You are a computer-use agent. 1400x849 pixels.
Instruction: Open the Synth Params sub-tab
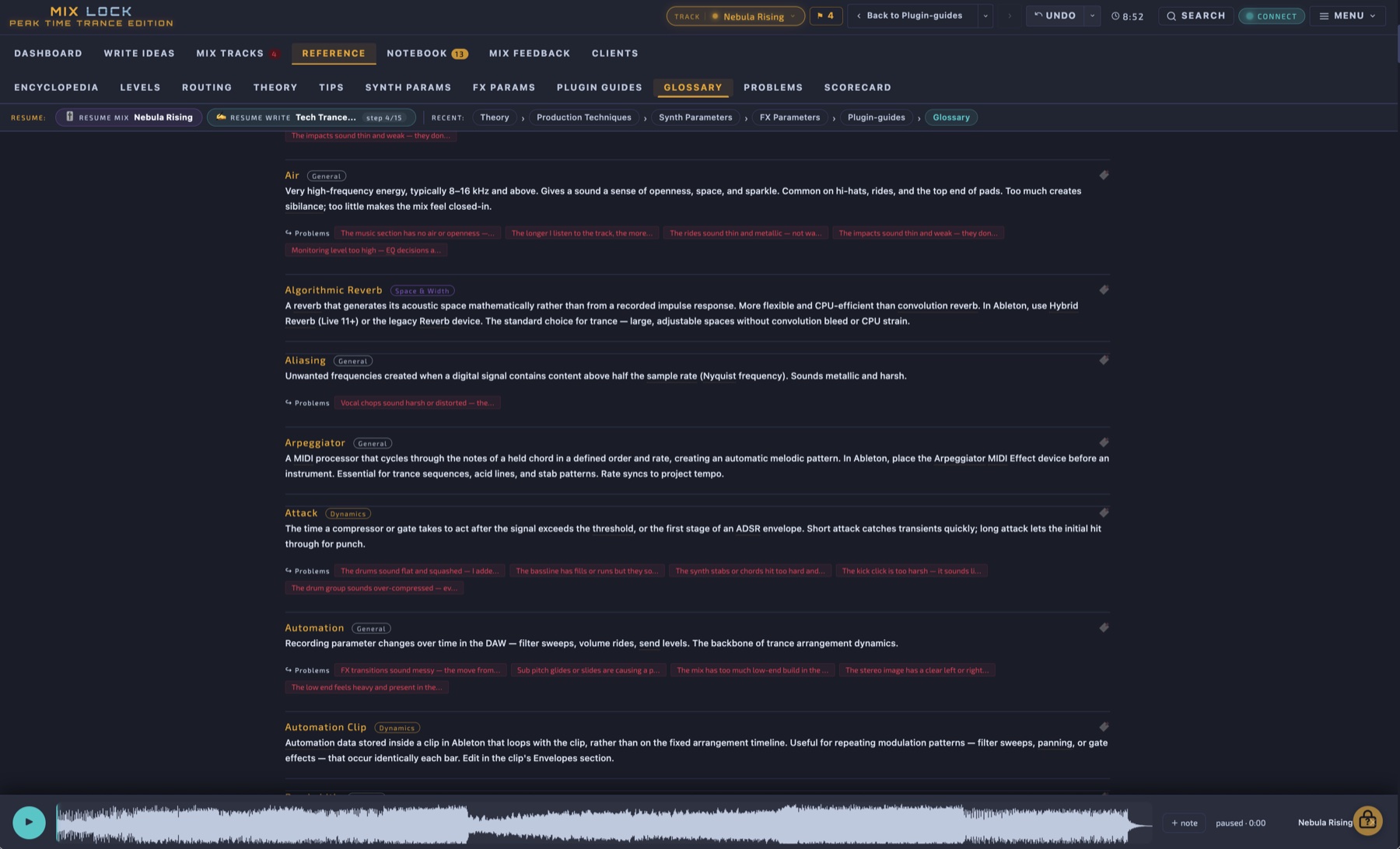pos(408,88)
